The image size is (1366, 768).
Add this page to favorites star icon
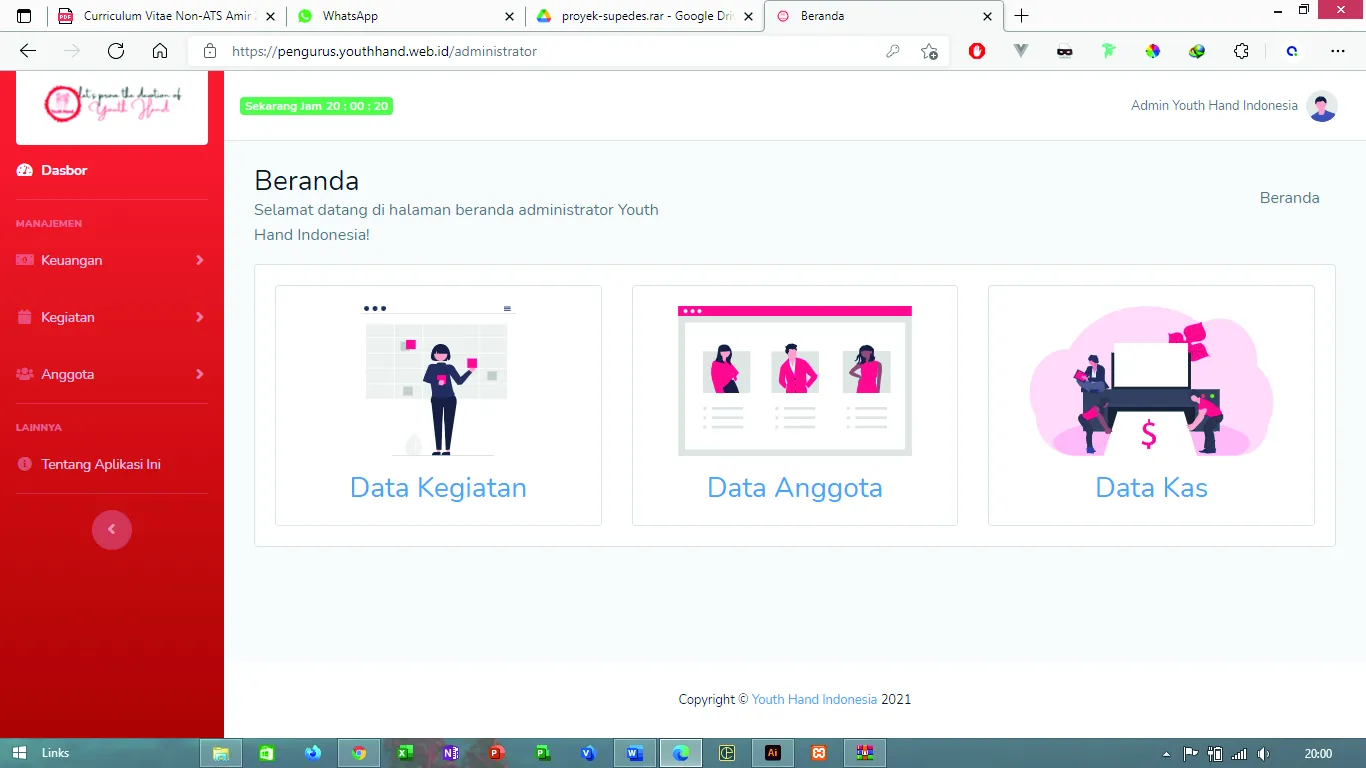929,51
